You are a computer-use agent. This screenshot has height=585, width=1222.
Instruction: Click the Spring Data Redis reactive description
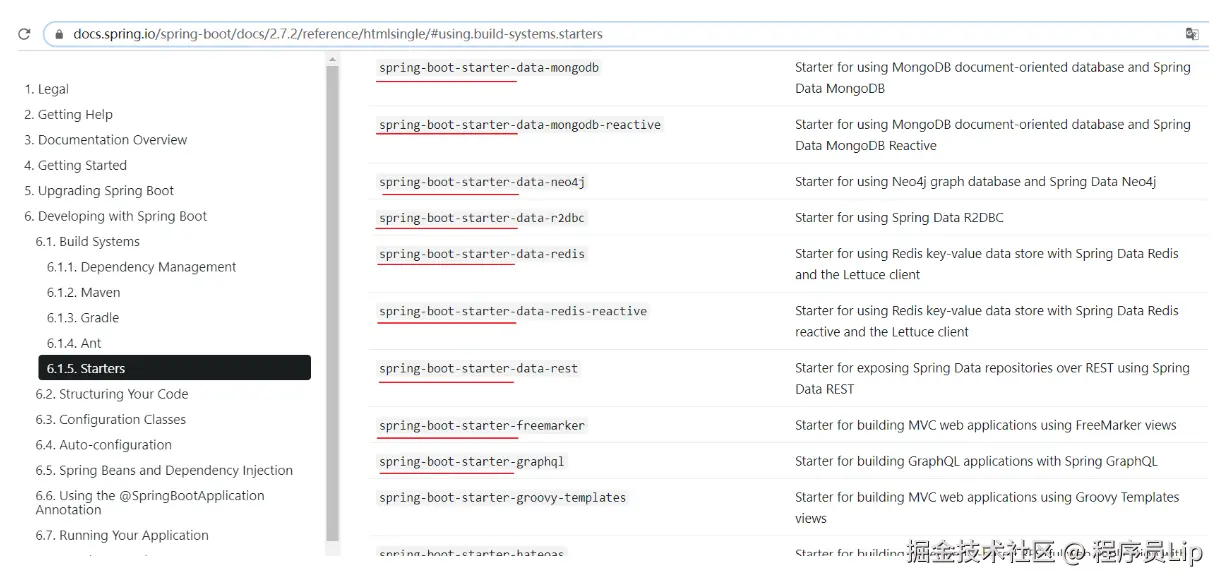click(x=987, y=321)
